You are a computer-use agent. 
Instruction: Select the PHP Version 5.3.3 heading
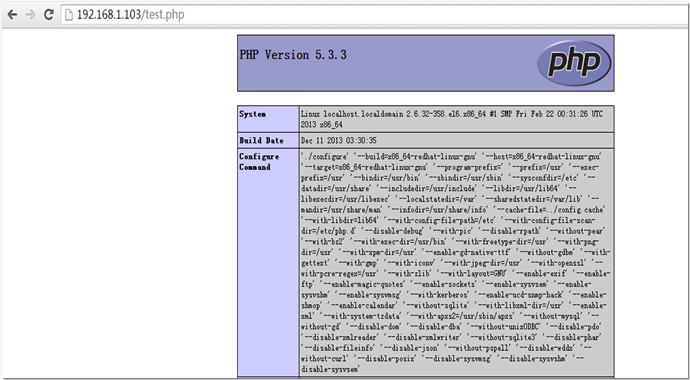293,55
